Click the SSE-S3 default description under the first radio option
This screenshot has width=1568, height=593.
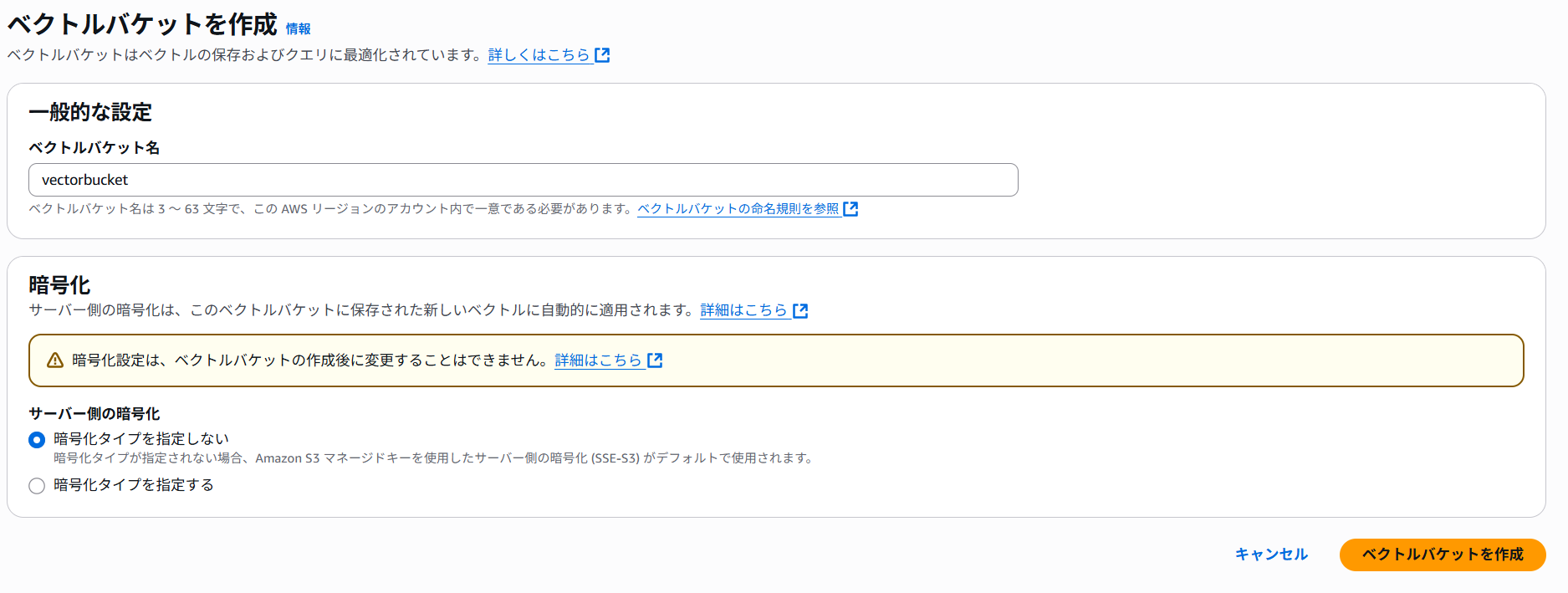click(435, 458)
